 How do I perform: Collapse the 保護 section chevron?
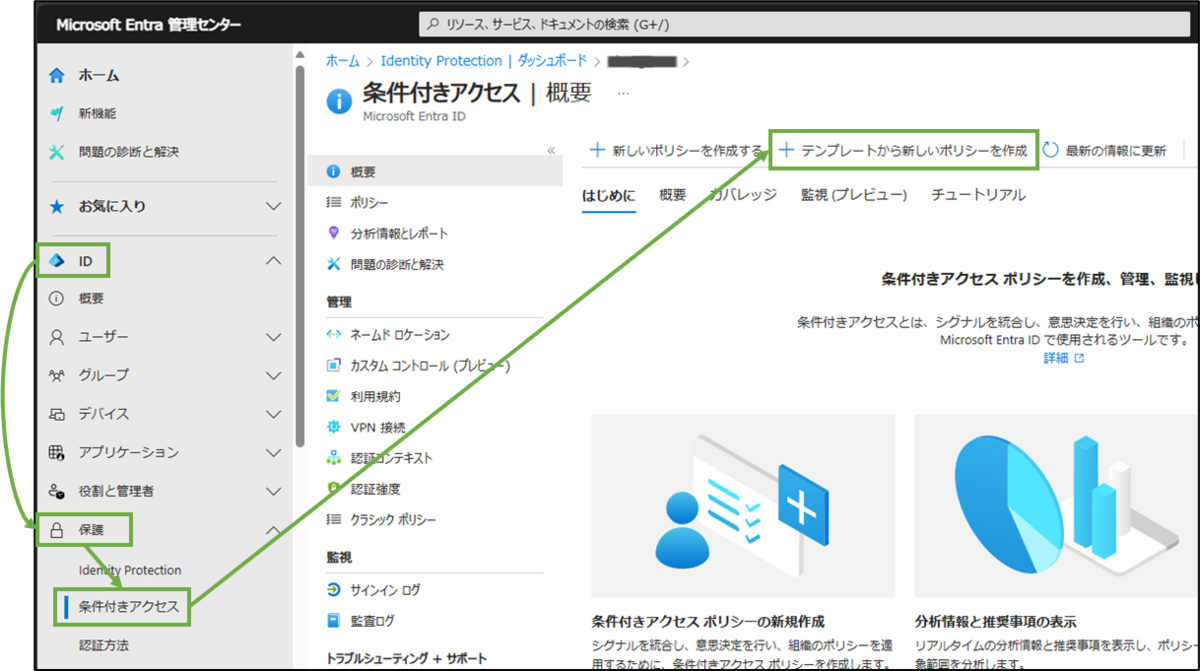point(273,530)
